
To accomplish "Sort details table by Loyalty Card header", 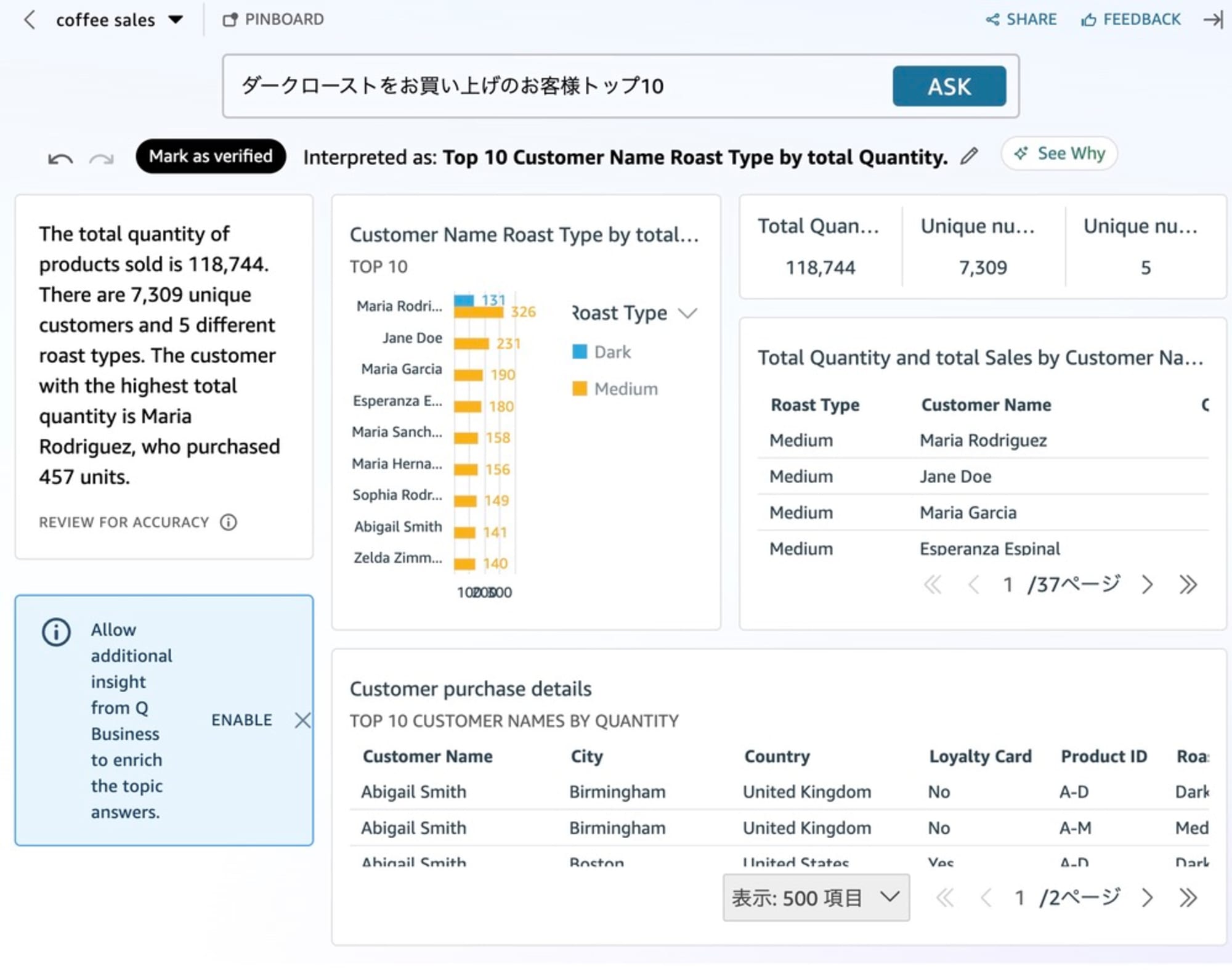I will (980, 756).
